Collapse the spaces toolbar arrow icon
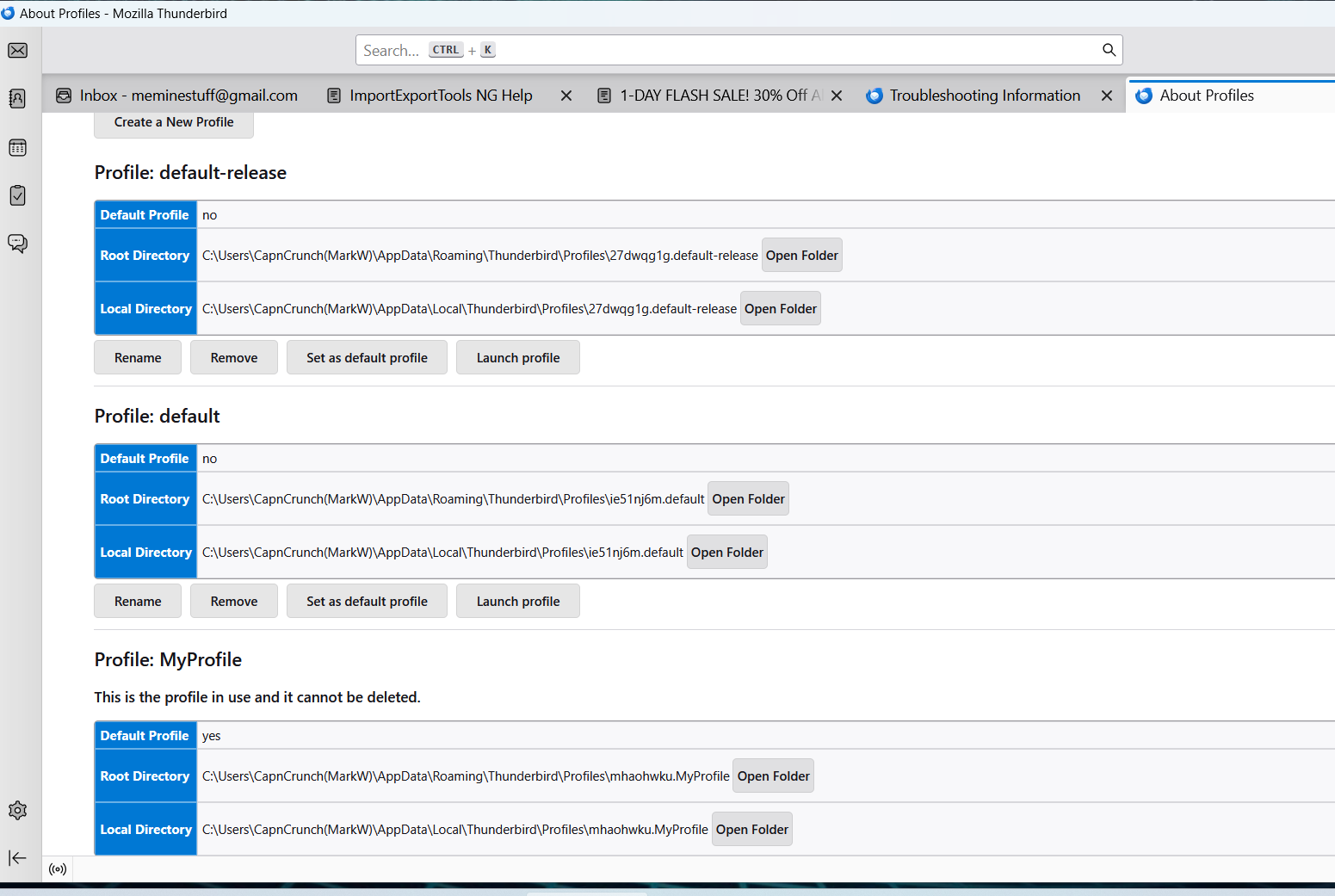This screenshot has height=896, width=1335. coord(17,858)
